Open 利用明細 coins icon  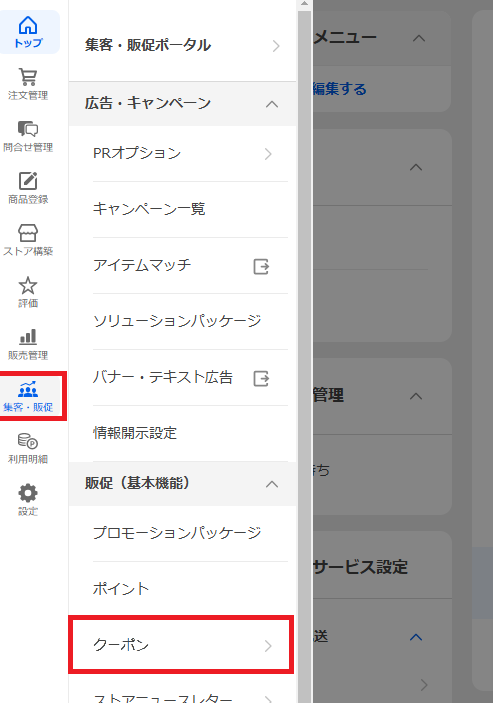tap(28, 441)
